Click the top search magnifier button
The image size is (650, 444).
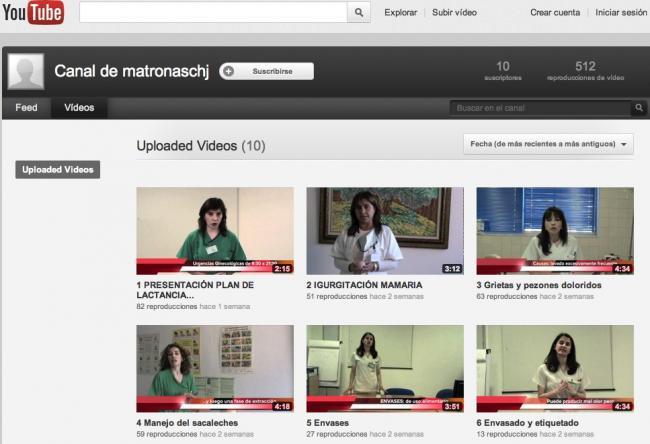(x=359, y=13)
